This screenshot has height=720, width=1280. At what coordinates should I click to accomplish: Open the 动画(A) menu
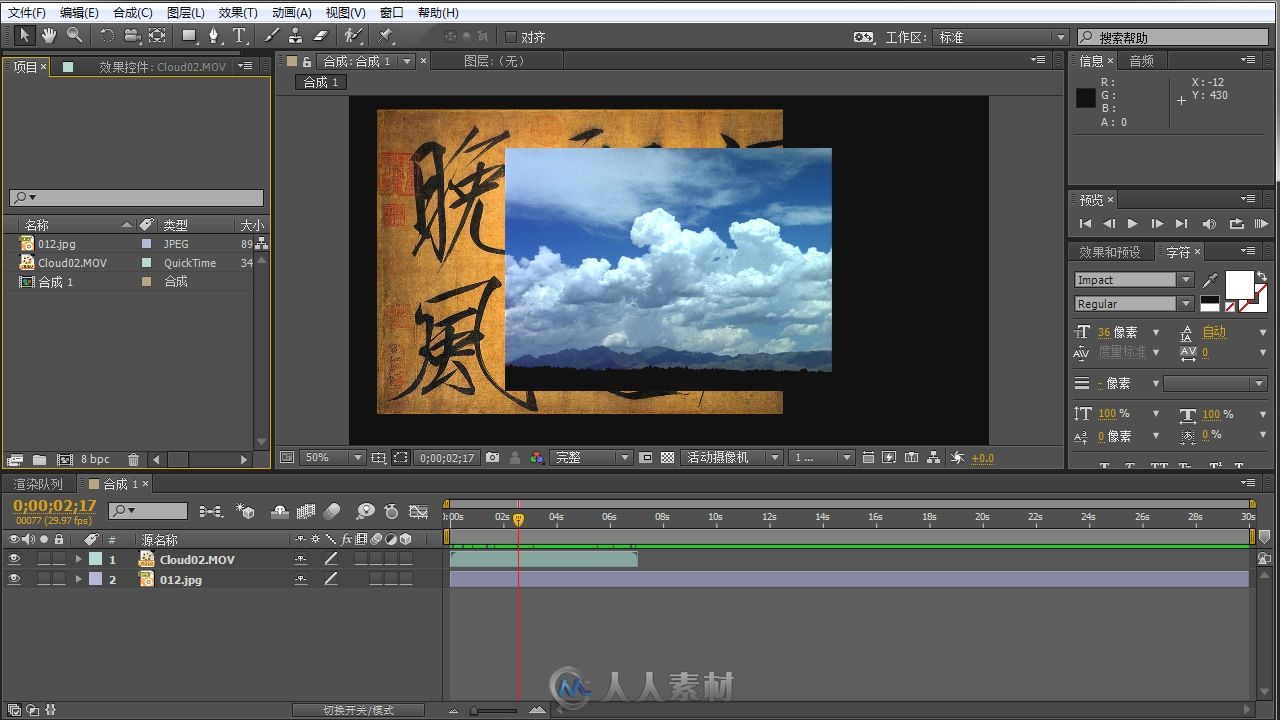[292, 13]
